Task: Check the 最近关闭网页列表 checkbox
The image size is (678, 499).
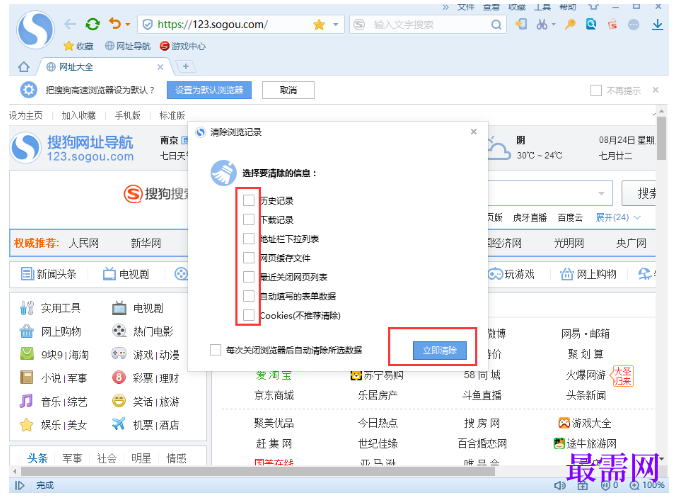Action: pos(249,276)
